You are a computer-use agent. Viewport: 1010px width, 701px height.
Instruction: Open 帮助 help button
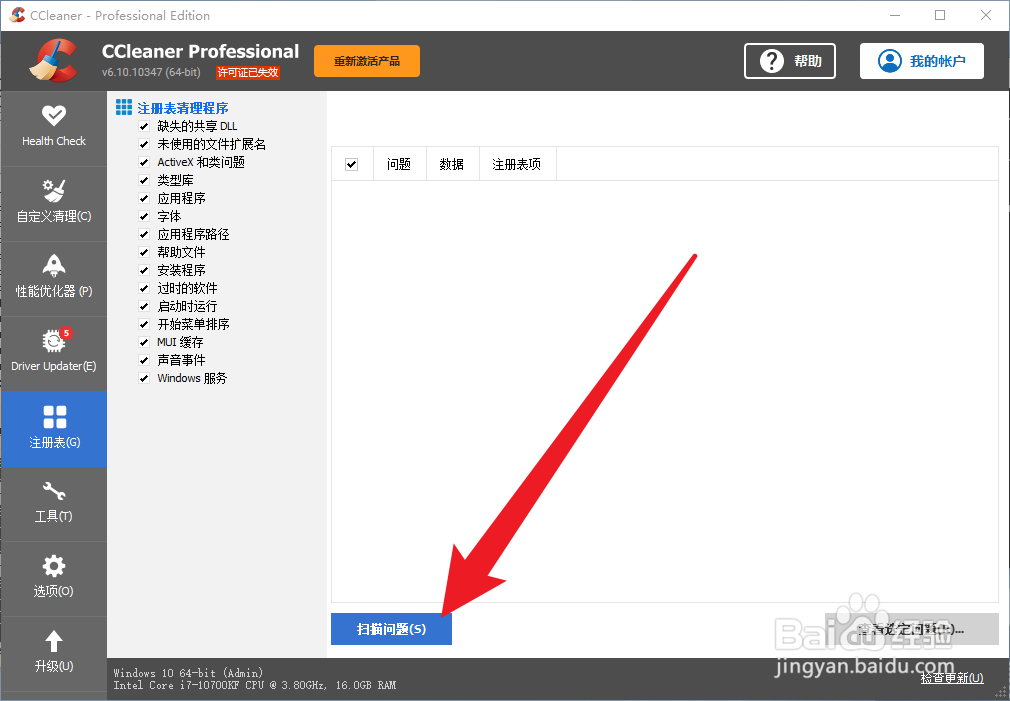click(790, 61)
